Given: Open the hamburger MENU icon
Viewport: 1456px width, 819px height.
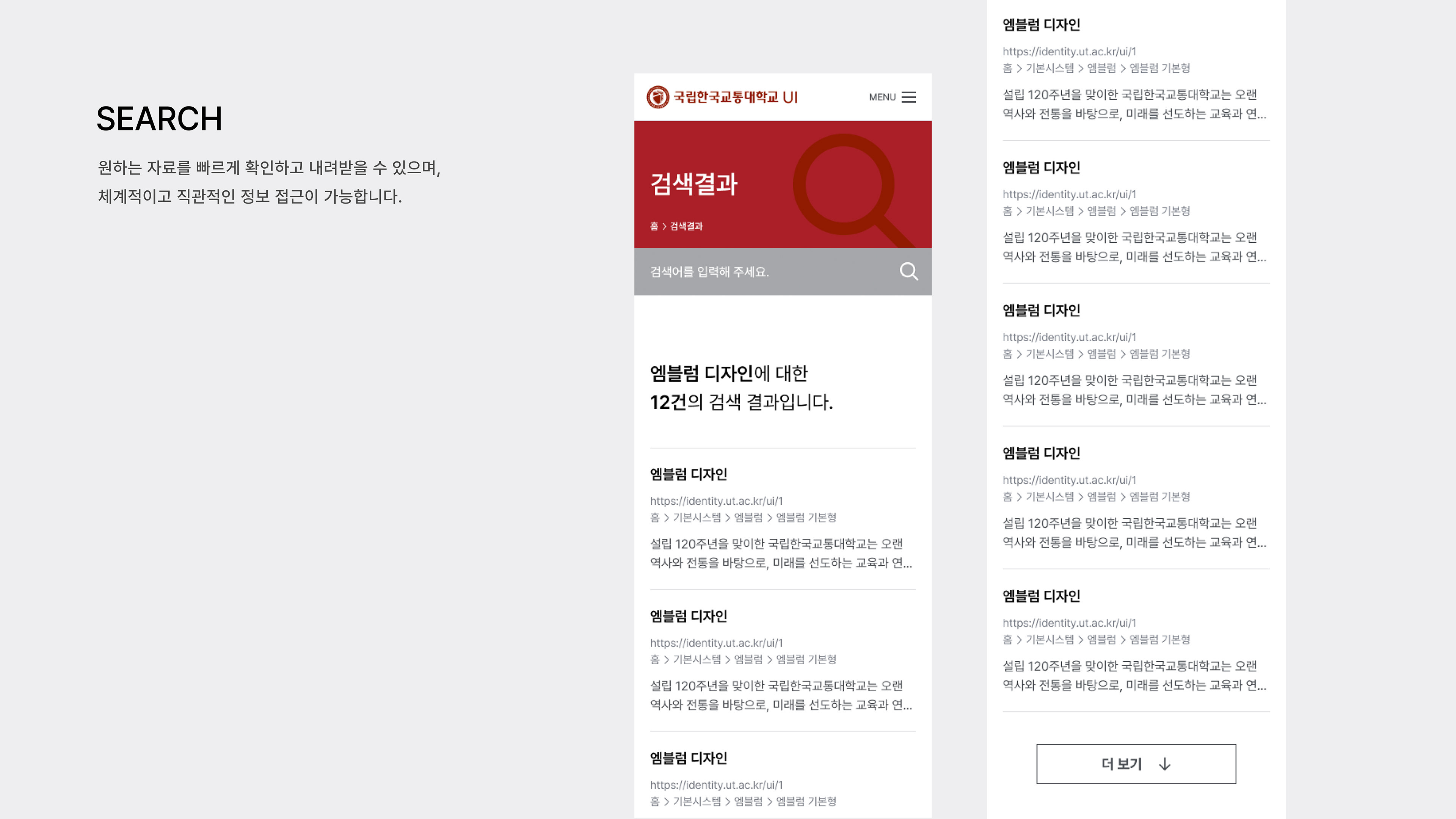Looking at the screenshot, I should [908, 97].
